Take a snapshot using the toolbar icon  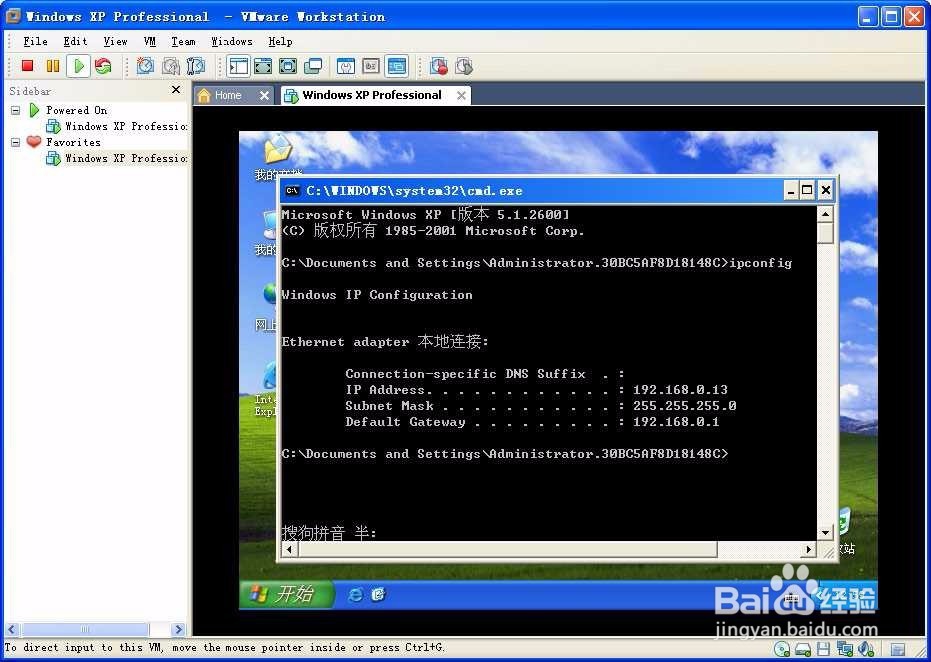click(145, 66)
